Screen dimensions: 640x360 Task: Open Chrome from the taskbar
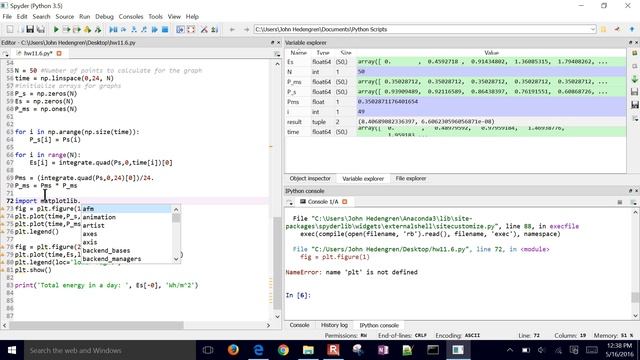click(x=283, y=350)
